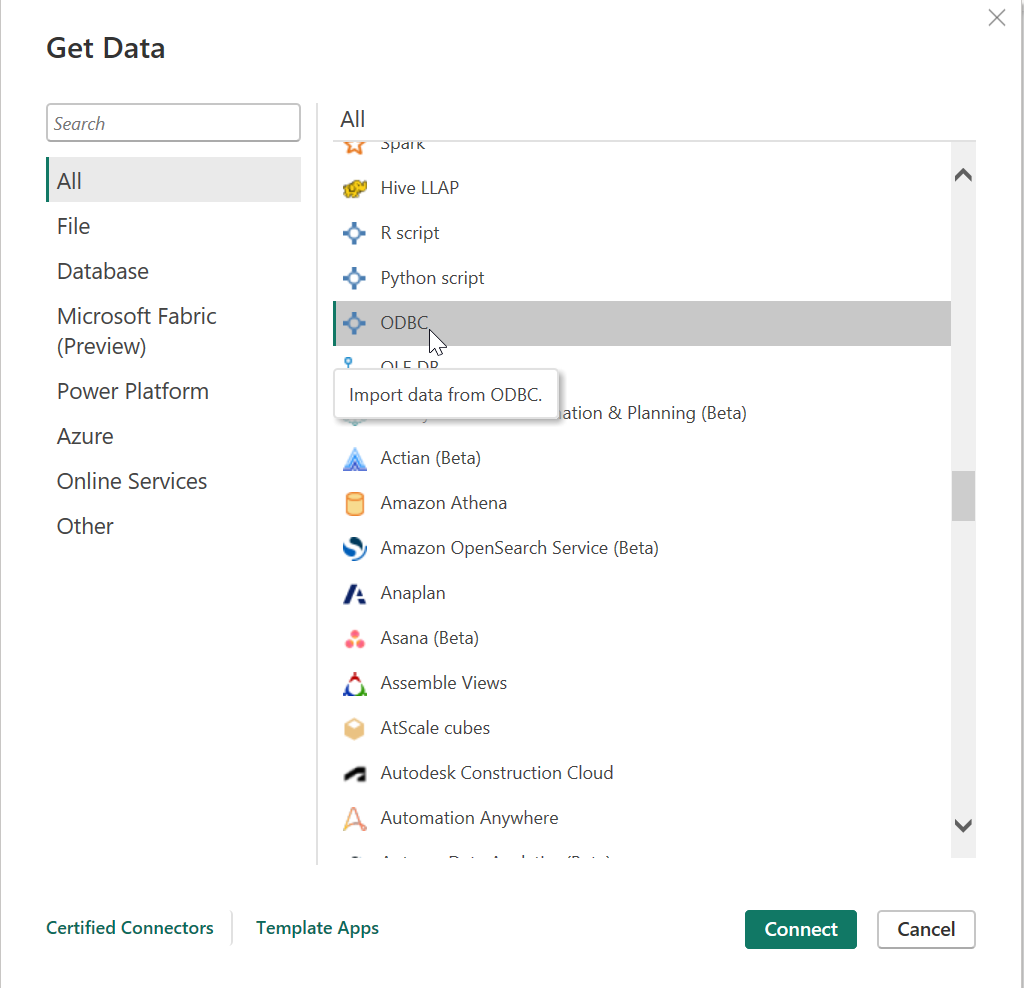Select the Azure category
The image size is (1024, 988).
(174, 437)
